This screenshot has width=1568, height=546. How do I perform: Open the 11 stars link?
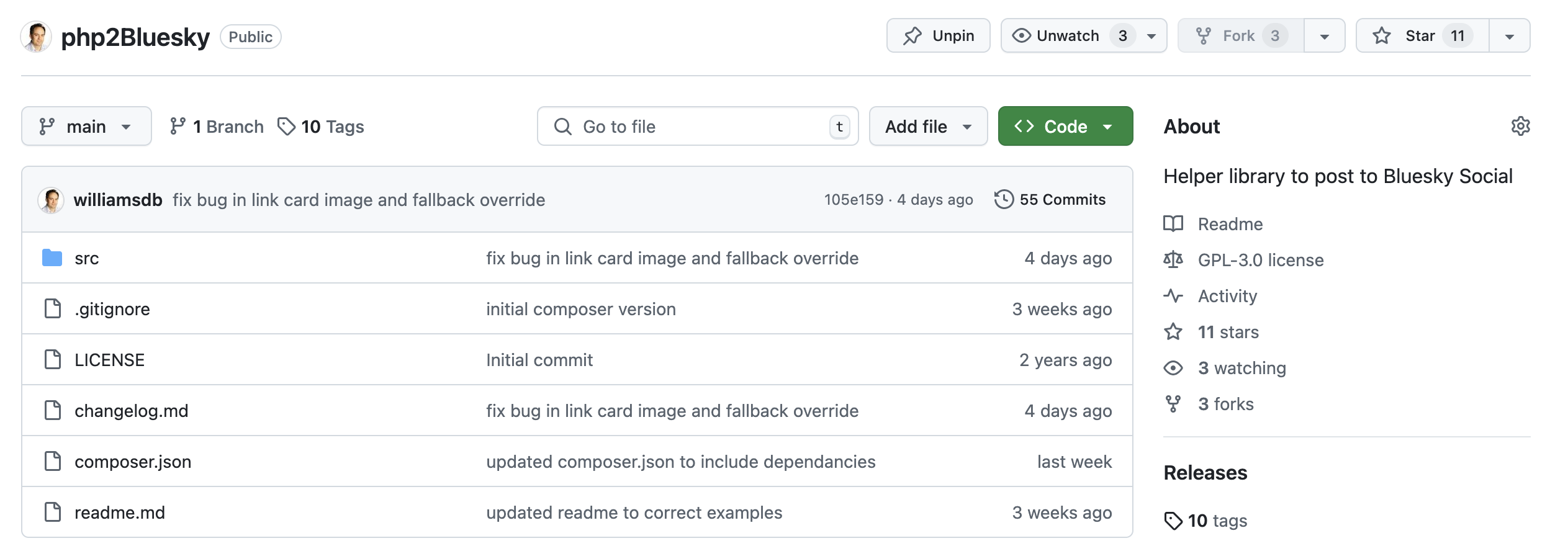[1228, 332]
